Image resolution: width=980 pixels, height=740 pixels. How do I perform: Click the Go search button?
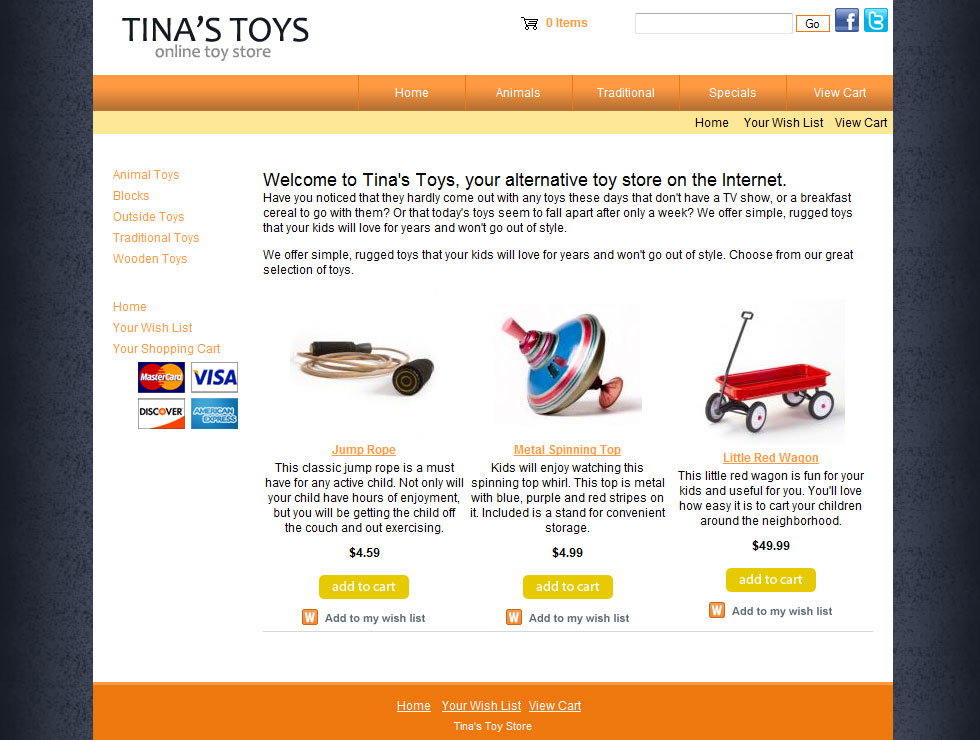coord(812,24)
